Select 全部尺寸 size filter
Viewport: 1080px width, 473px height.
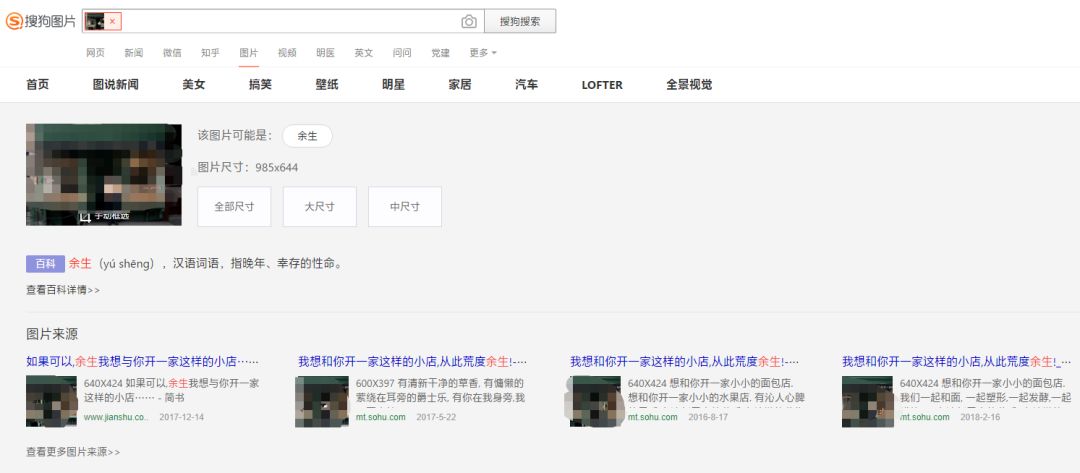click(234, 207)
